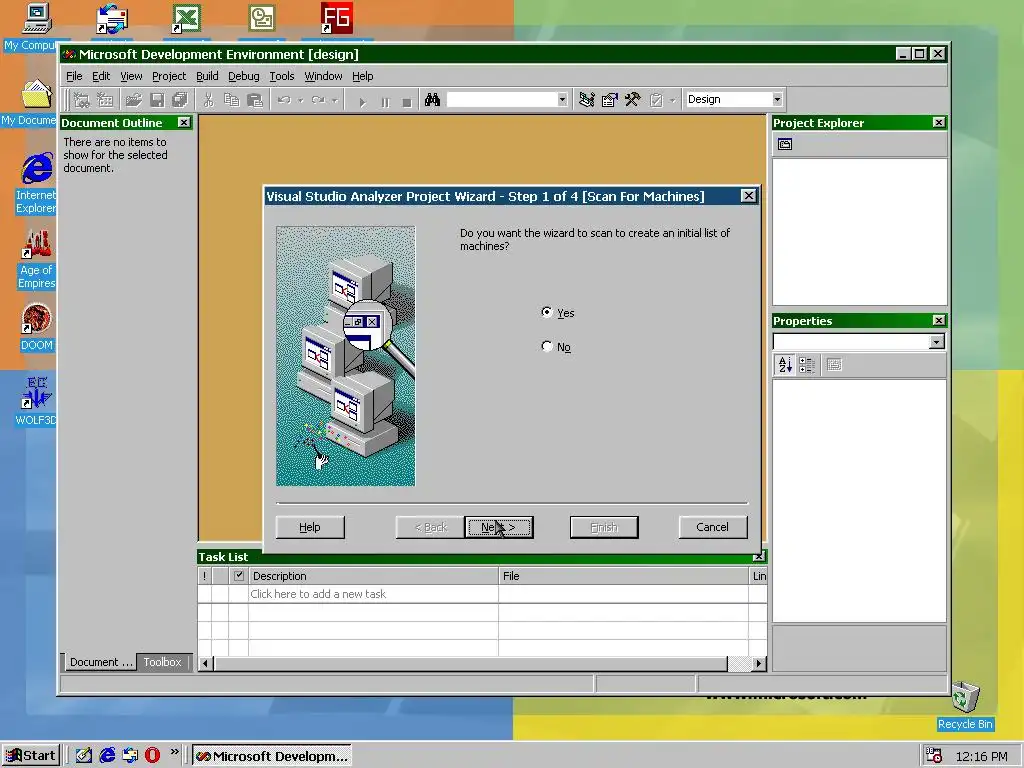Click the Opera quick launch icon
Screen dimensions: 1024x768
tap(152, 756)
